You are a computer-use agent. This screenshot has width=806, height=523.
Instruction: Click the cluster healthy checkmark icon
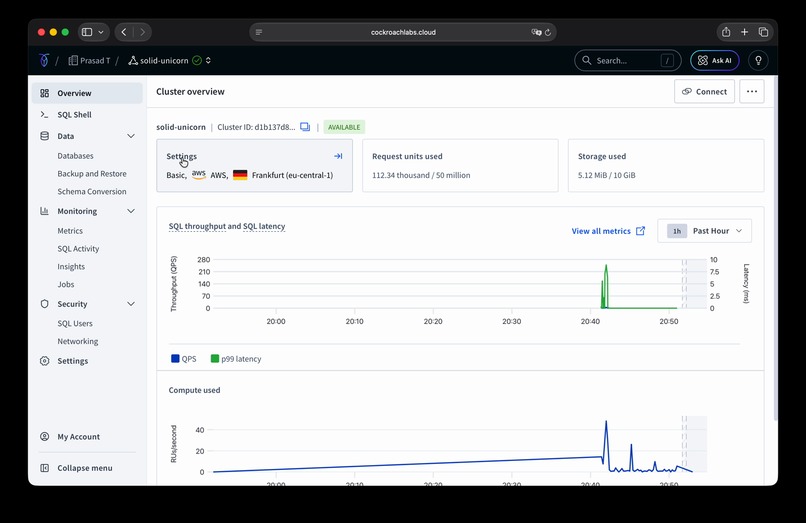point(197,61)
